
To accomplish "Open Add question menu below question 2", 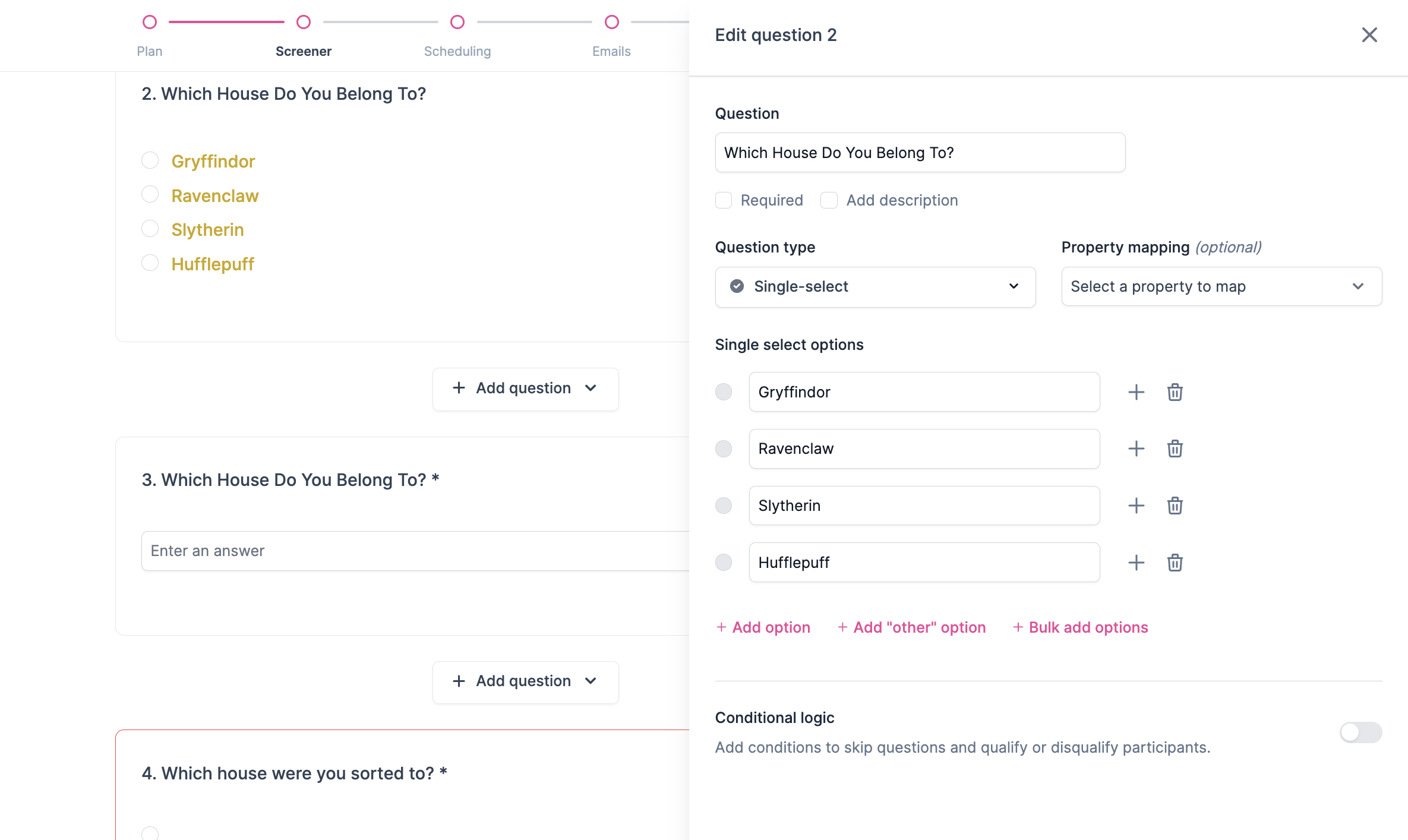I will (x=525, y=389).
